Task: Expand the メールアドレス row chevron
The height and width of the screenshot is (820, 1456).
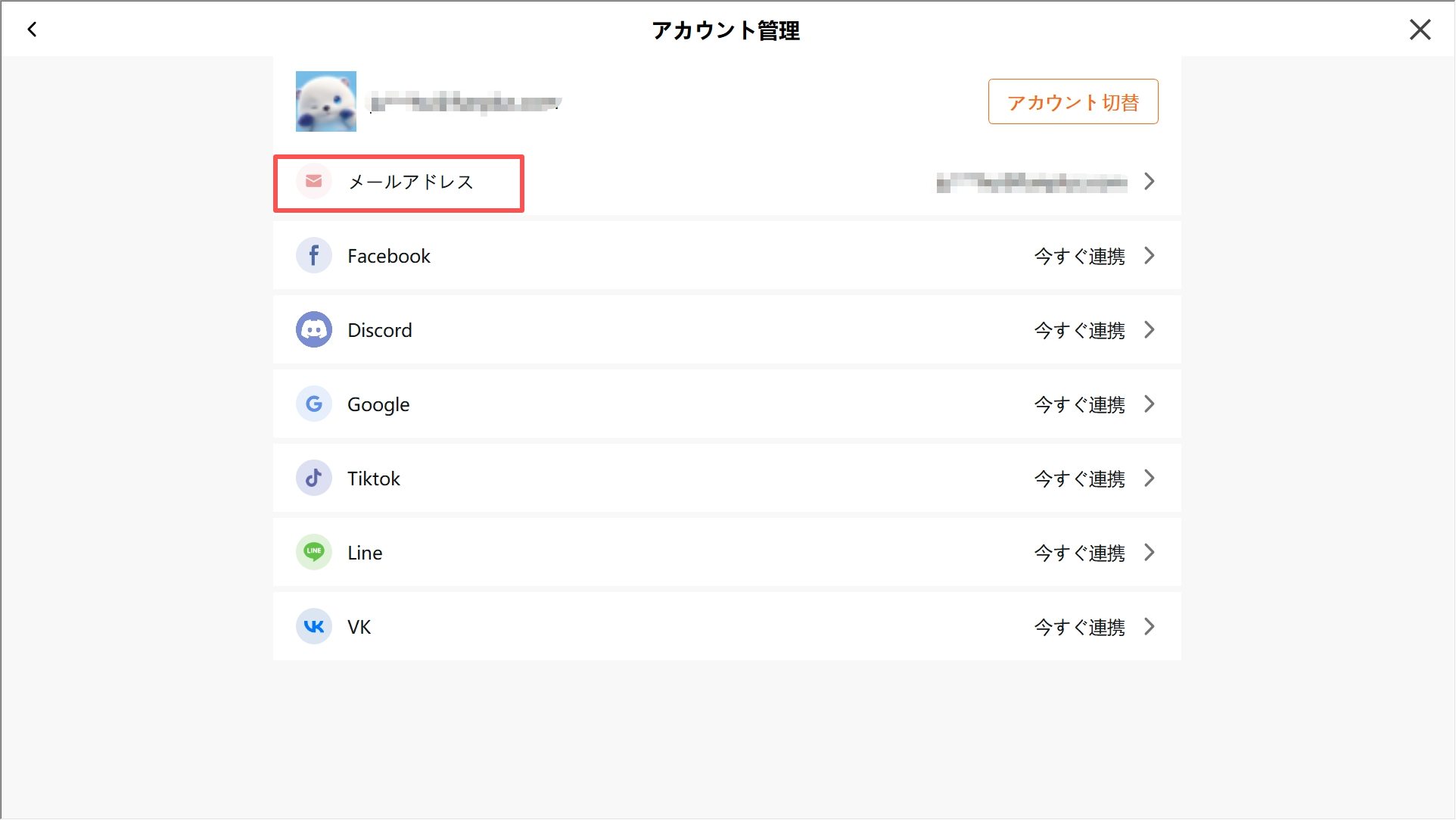Action: (1149, 182)
